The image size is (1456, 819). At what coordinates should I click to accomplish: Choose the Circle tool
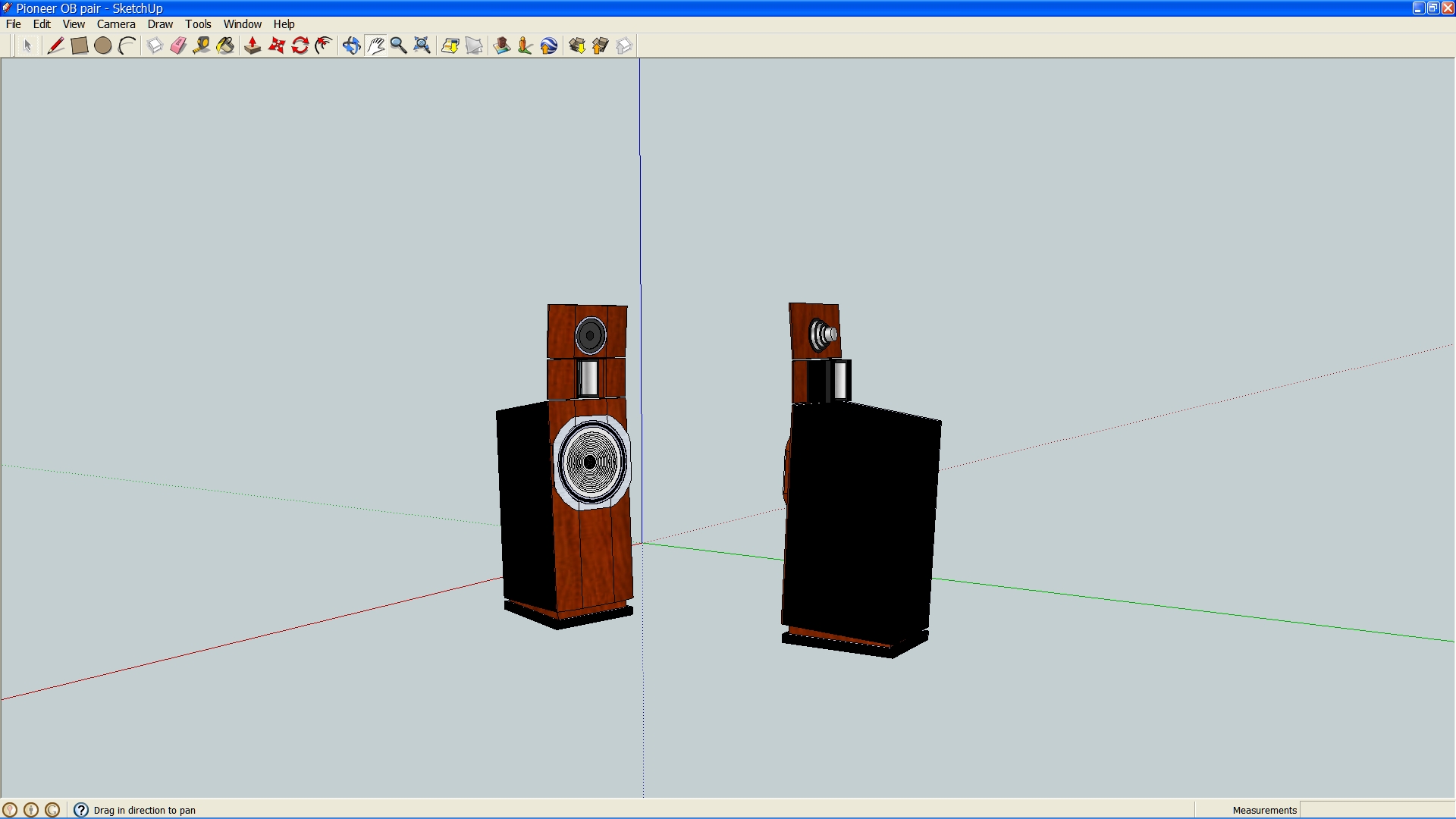tap(103, 46)
